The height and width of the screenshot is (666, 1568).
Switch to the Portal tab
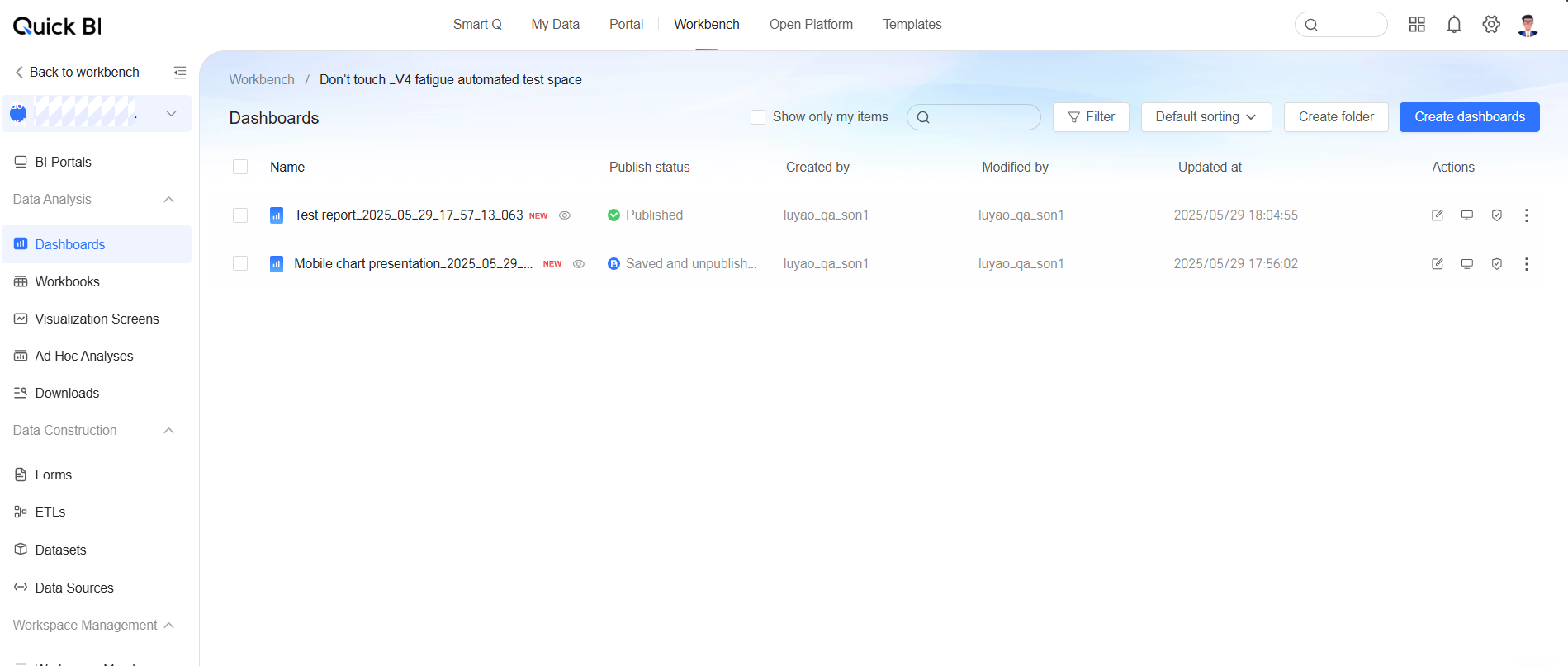point(627,25)
